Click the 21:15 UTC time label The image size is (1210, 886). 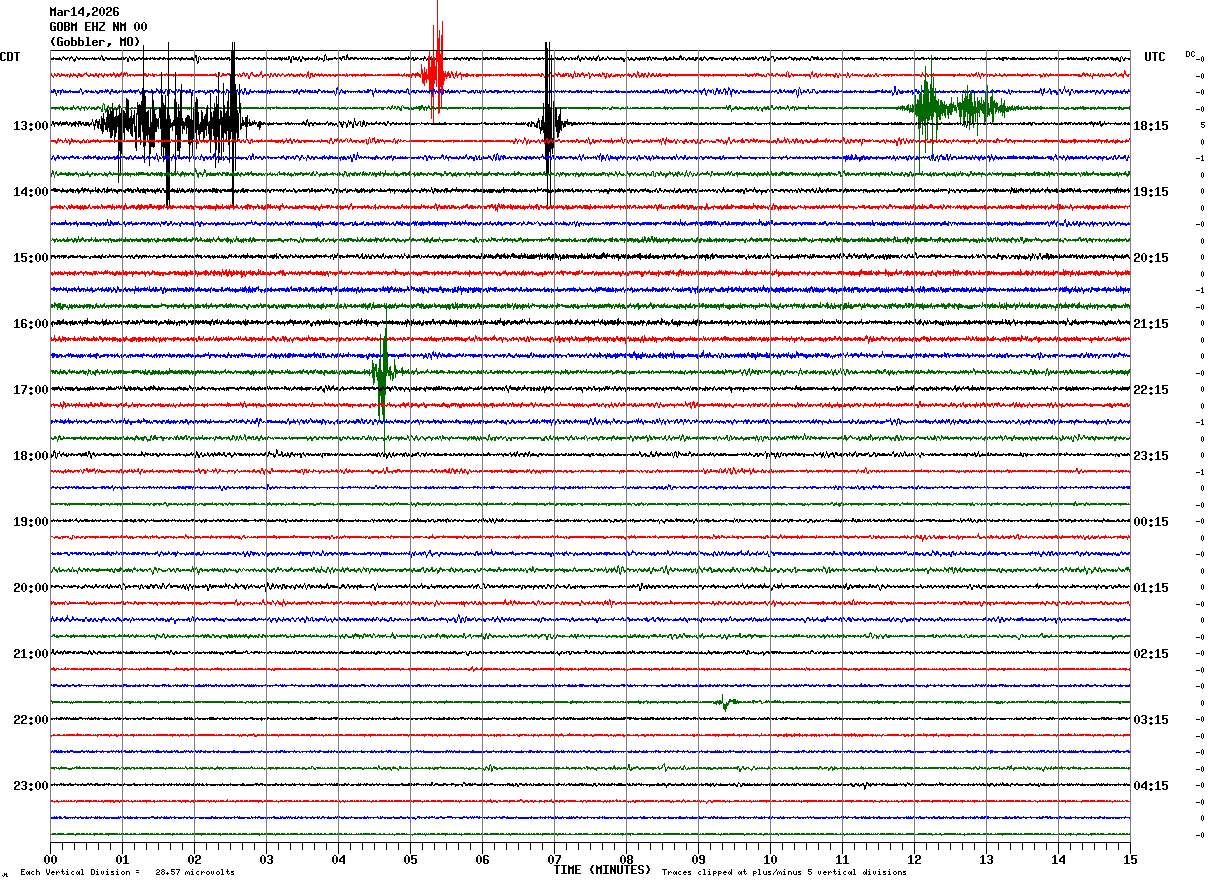pyautogui.click(x=1150, y=323)
